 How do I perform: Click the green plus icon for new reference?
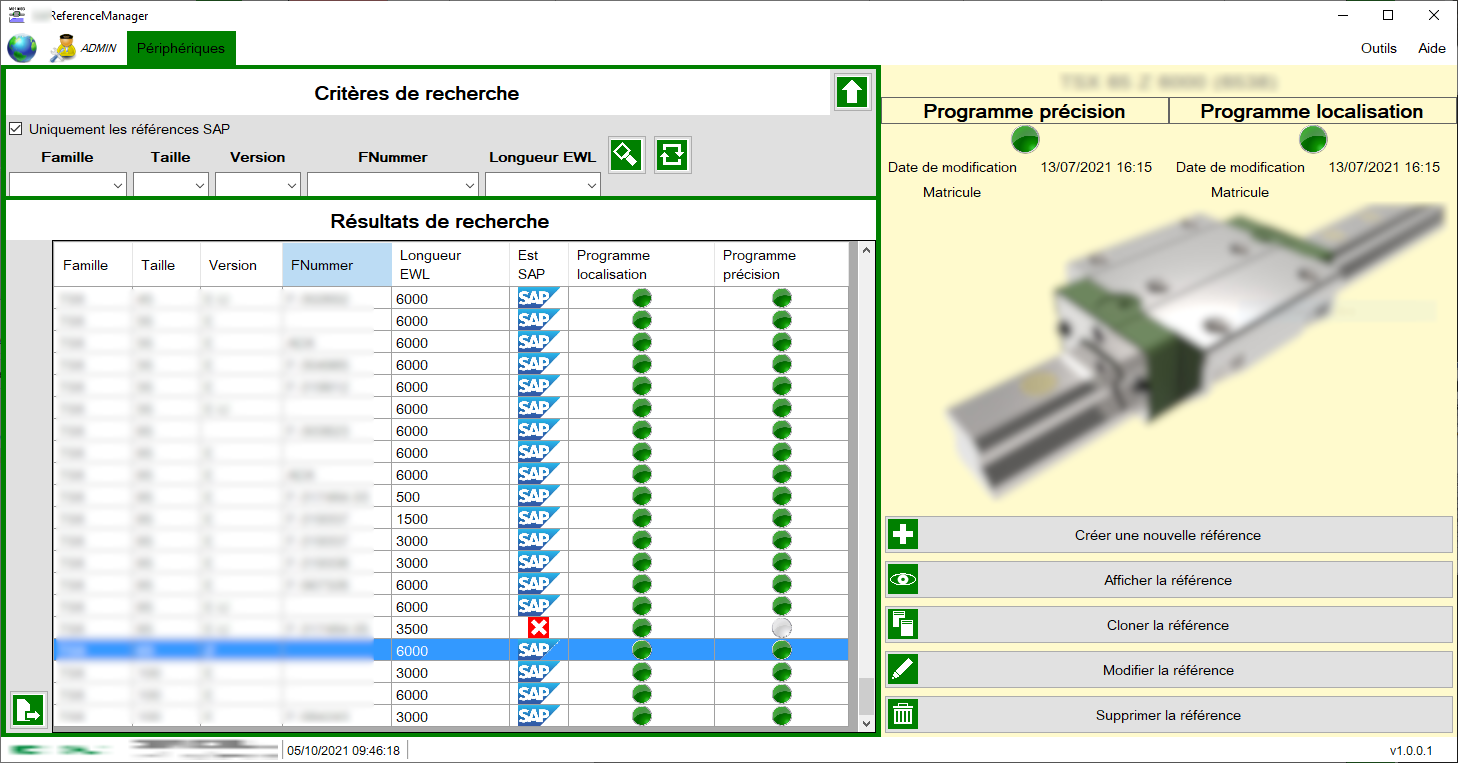pos(903,534)
